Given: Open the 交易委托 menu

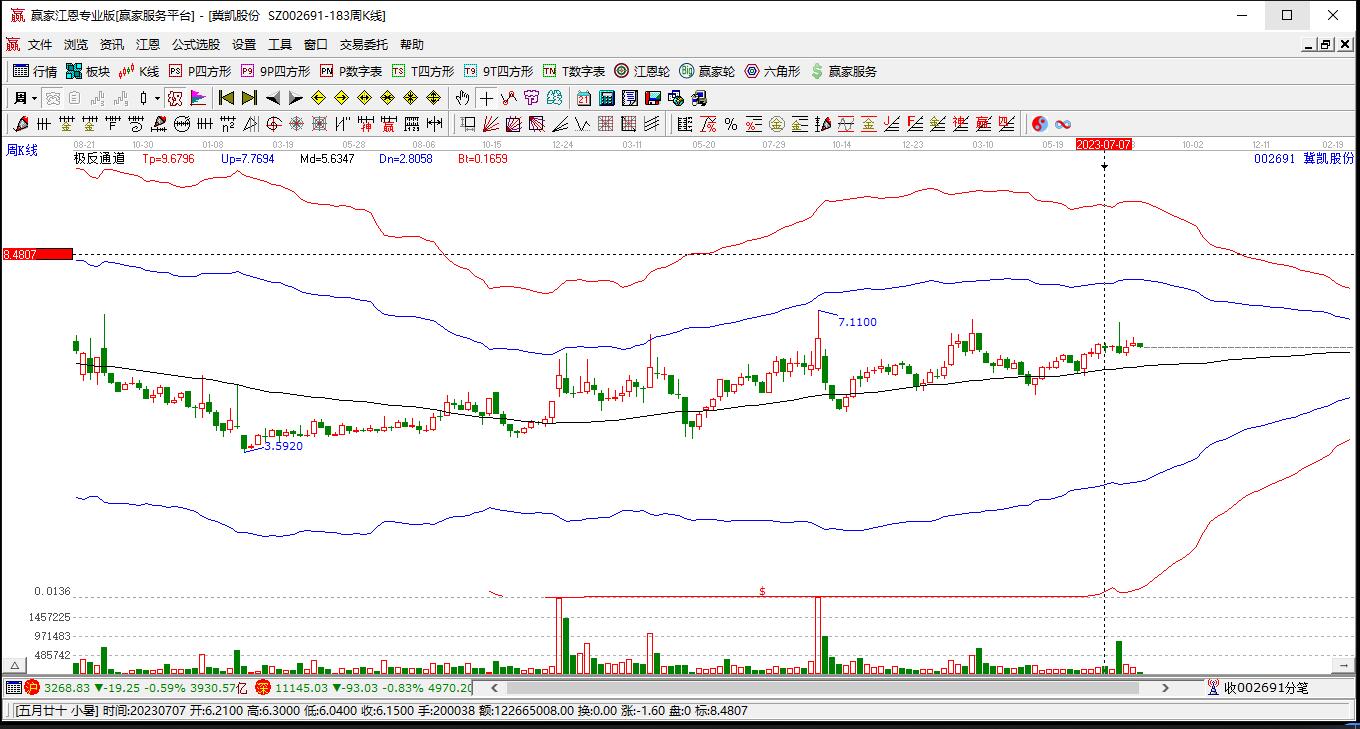Looking at the screenshot, I should (x=363, y=45).
